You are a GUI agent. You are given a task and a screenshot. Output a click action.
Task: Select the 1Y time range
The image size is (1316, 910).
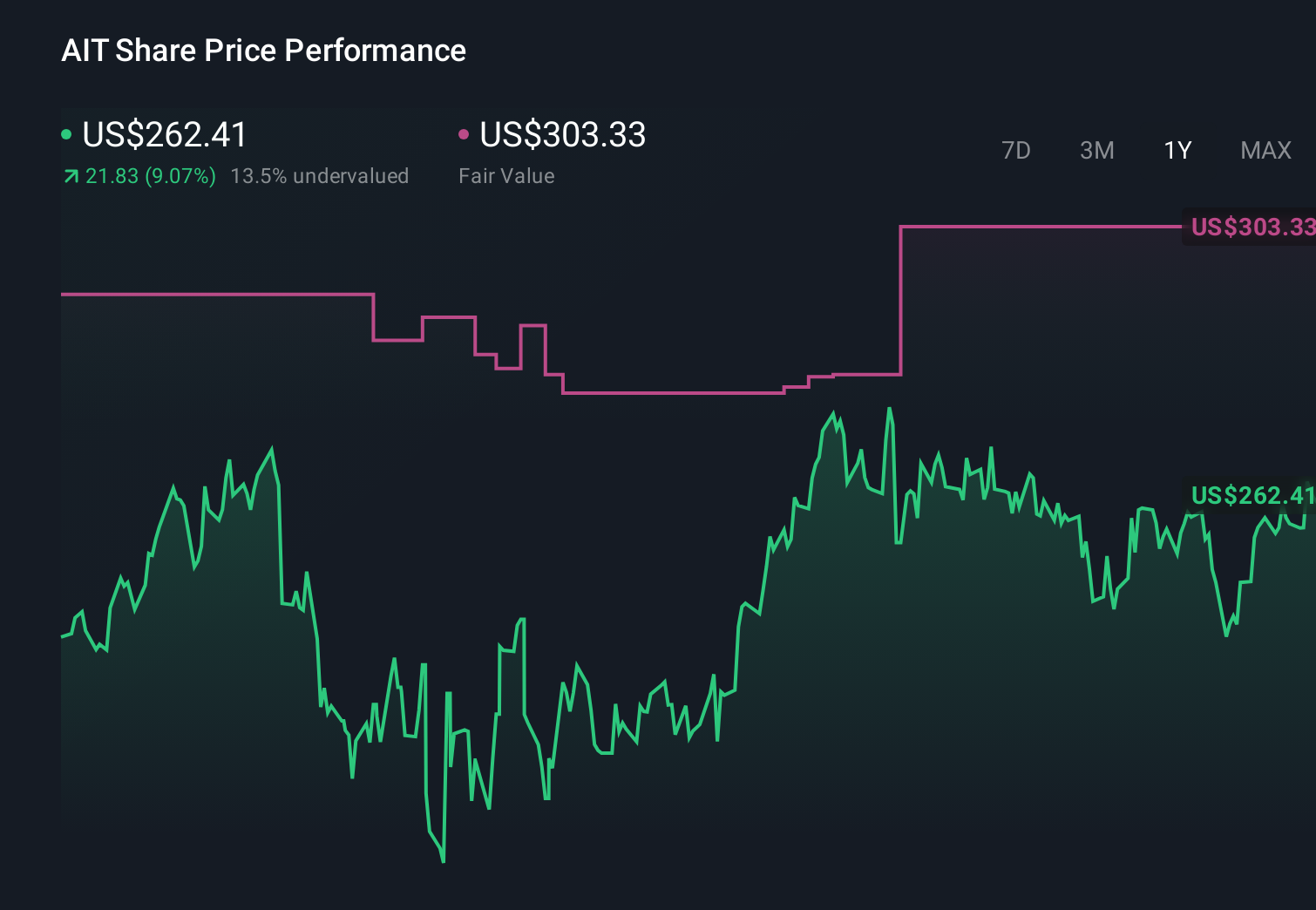click(1177, 150)
